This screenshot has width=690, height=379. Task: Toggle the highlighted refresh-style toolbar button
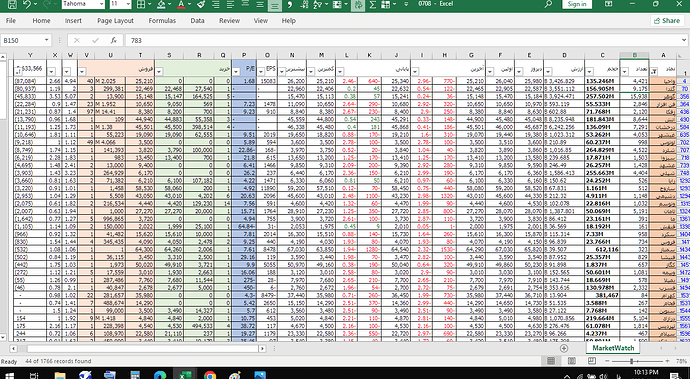coord(358,5)
